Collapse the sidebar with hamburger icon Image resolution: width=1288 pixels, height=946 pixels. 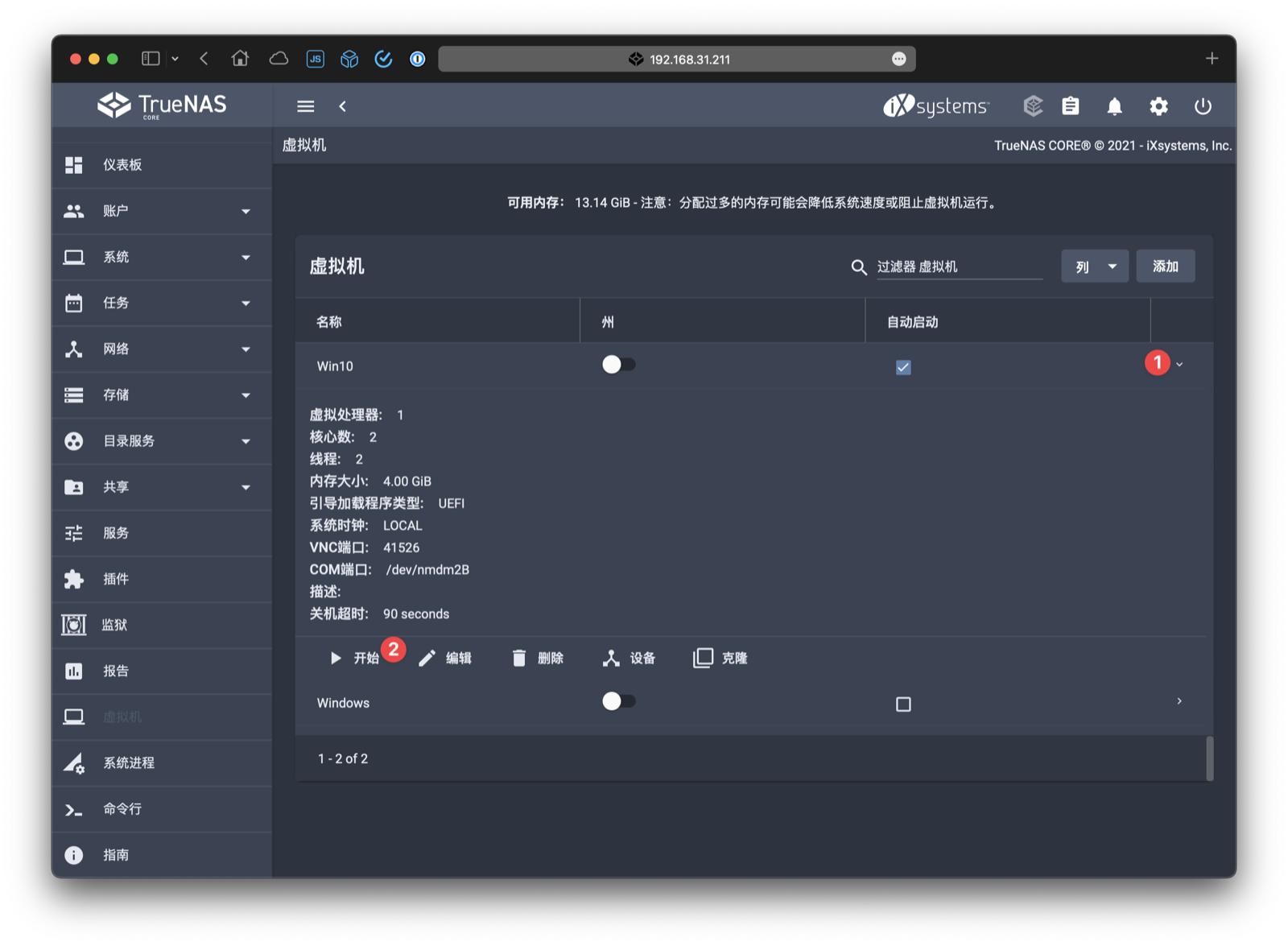[x=305, y=105]
